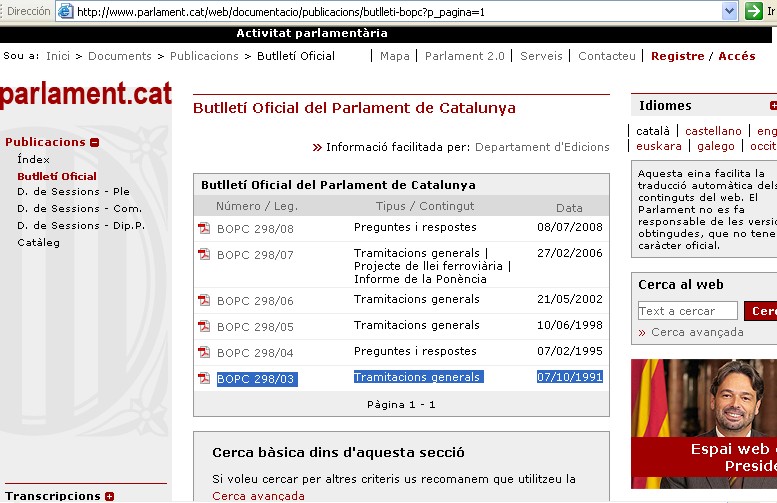
Task: Go to Publicacions breadcrumb
Action: click(204, 56)
